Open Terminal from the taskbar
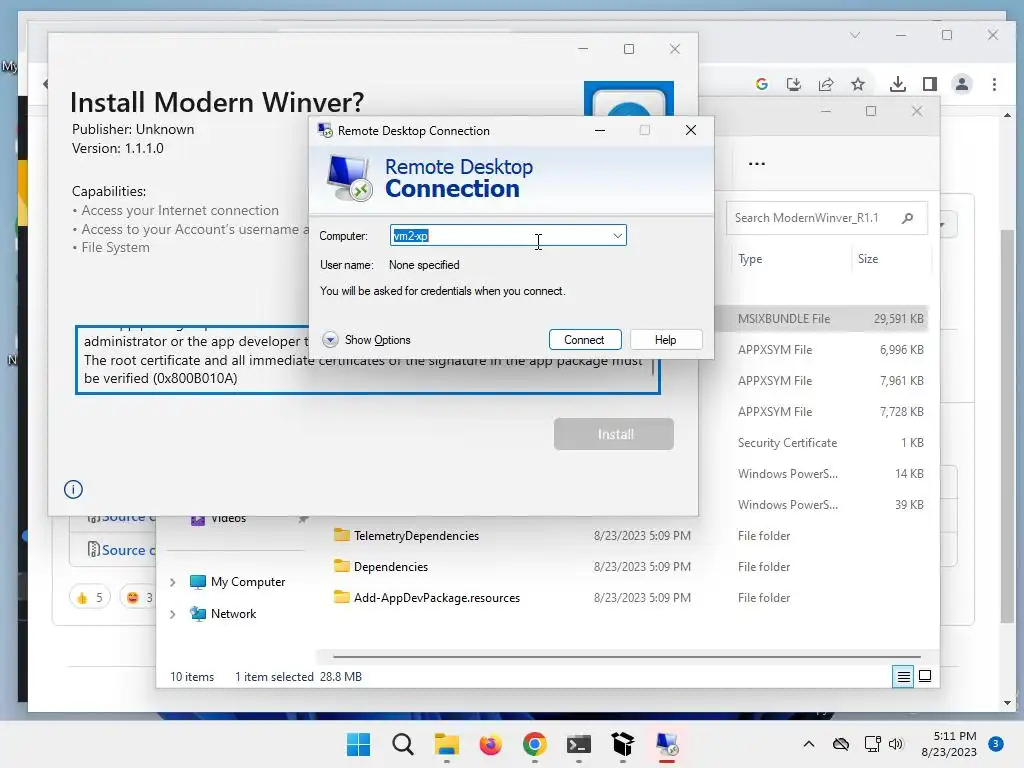Image resolution: width=1024 pixels, height=768 pixels. pos(579,744)
